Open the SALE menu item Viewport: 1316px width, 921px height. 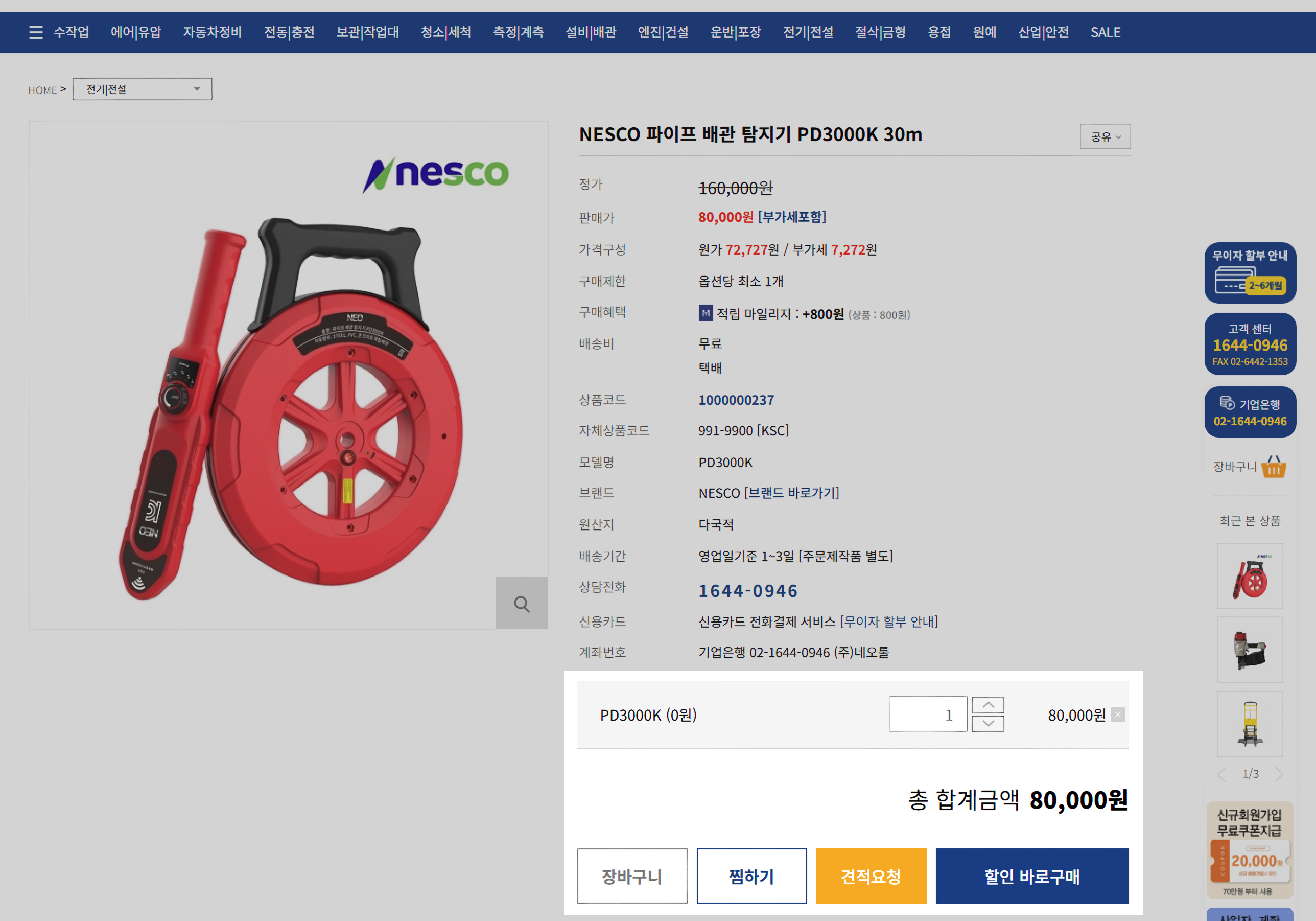click(x=1105, y=32)
